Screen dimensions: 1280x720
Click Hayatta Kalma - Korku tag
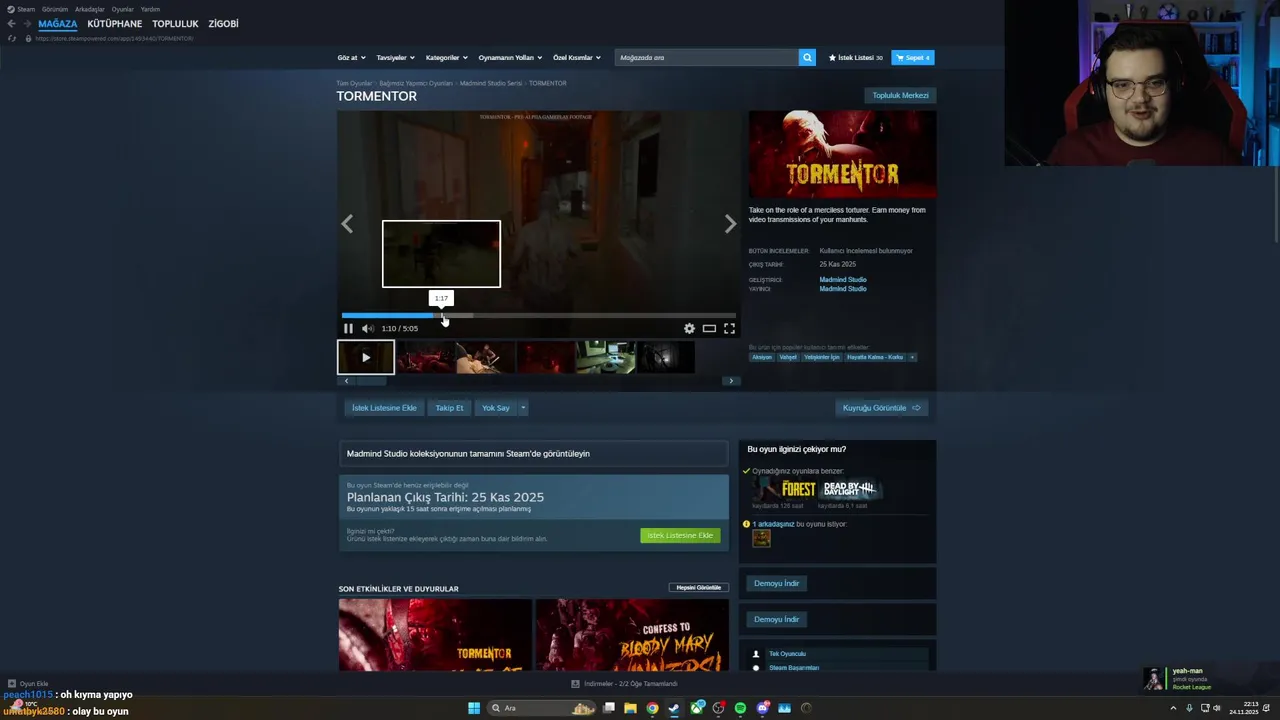875,357
